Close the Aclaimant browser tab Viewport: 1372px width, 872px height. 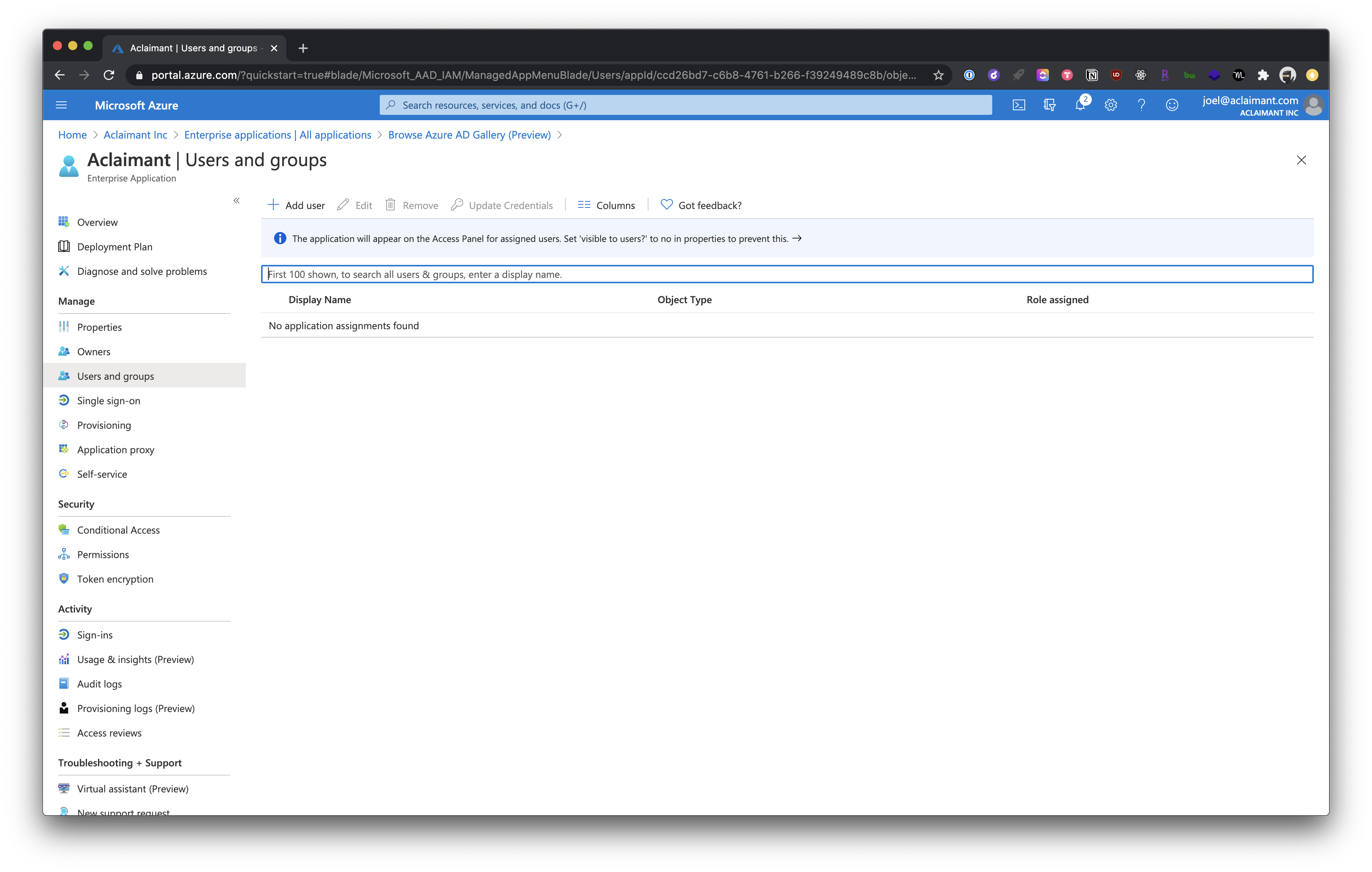coord(274,48)
